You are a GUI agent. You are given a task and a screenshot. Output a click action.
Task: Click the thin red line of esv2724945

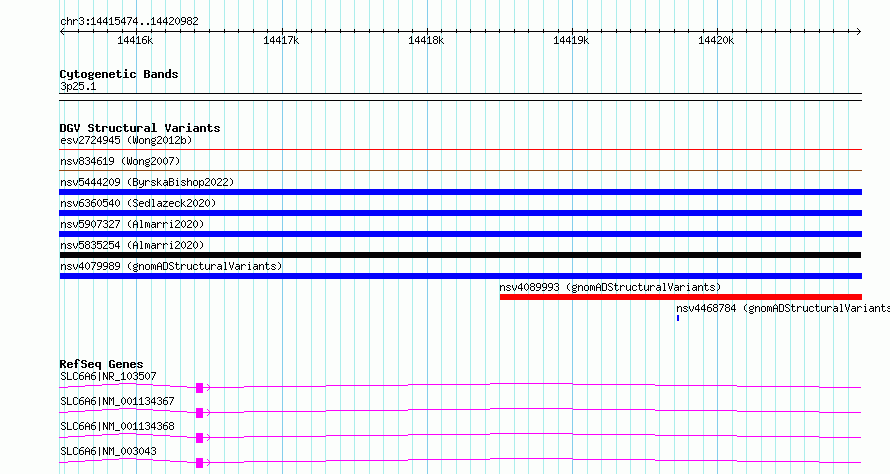coord(461,150)
